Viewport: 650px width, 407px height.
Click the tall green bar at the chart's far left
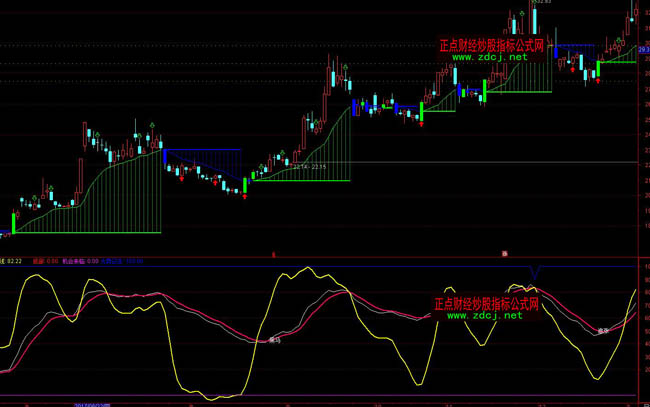(x=14, y=222)
